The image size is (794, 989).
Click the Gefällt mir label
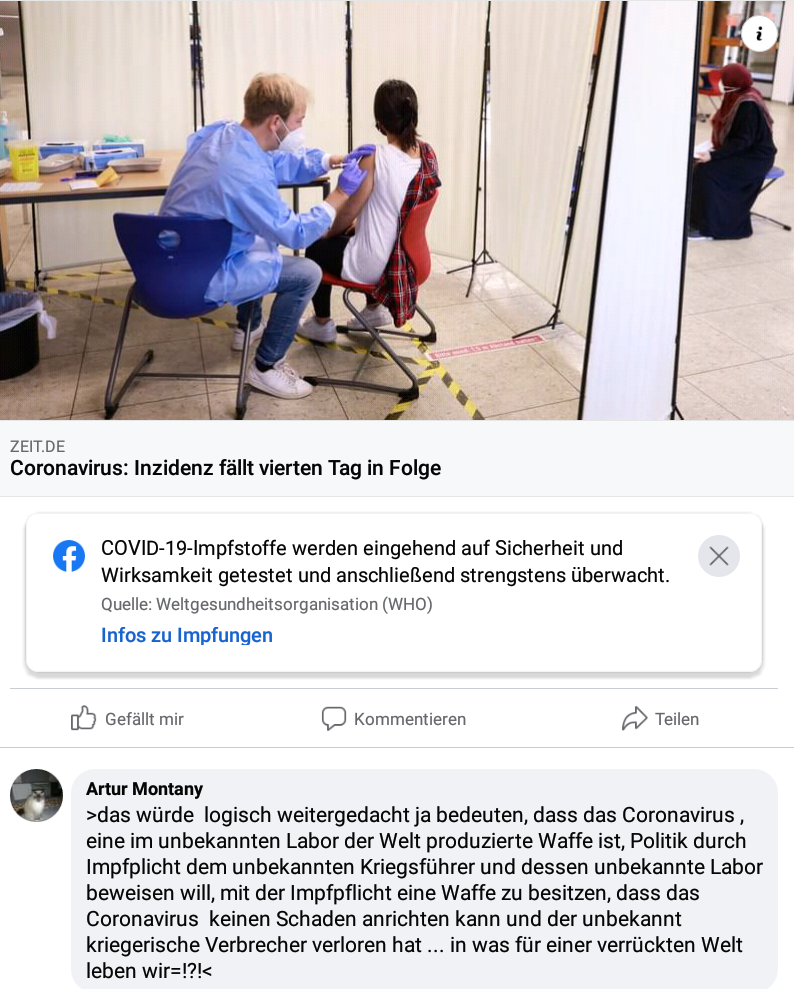tap(144, 719)
